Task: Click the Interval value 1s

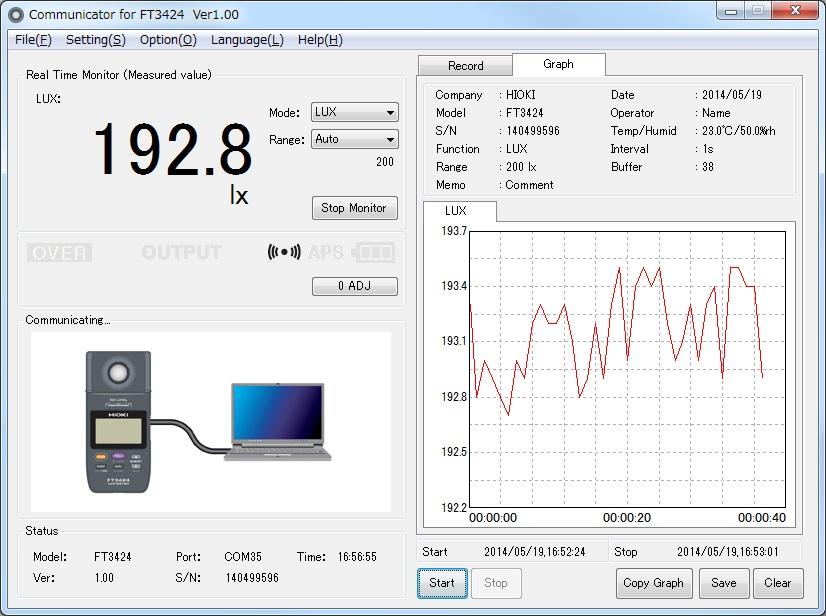Action: [708, 149]
